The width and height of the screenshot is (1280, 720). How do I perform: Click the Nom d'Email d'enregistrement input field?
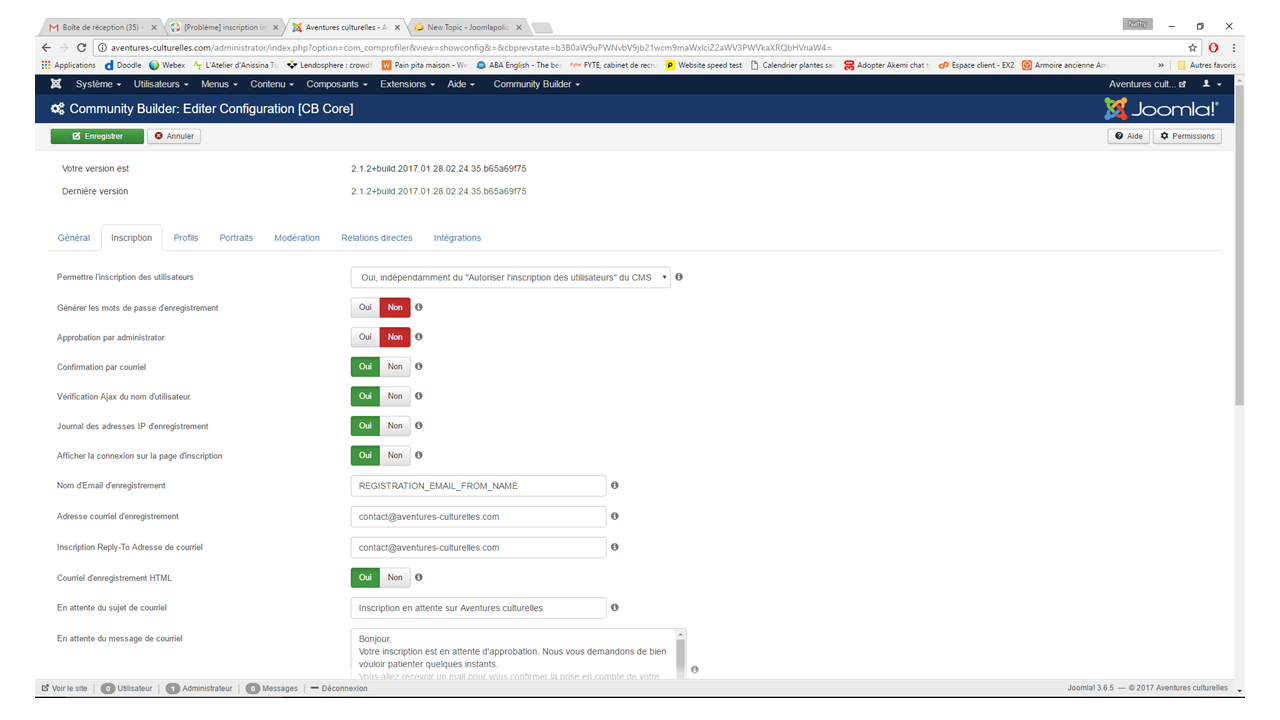coord(479,485)
